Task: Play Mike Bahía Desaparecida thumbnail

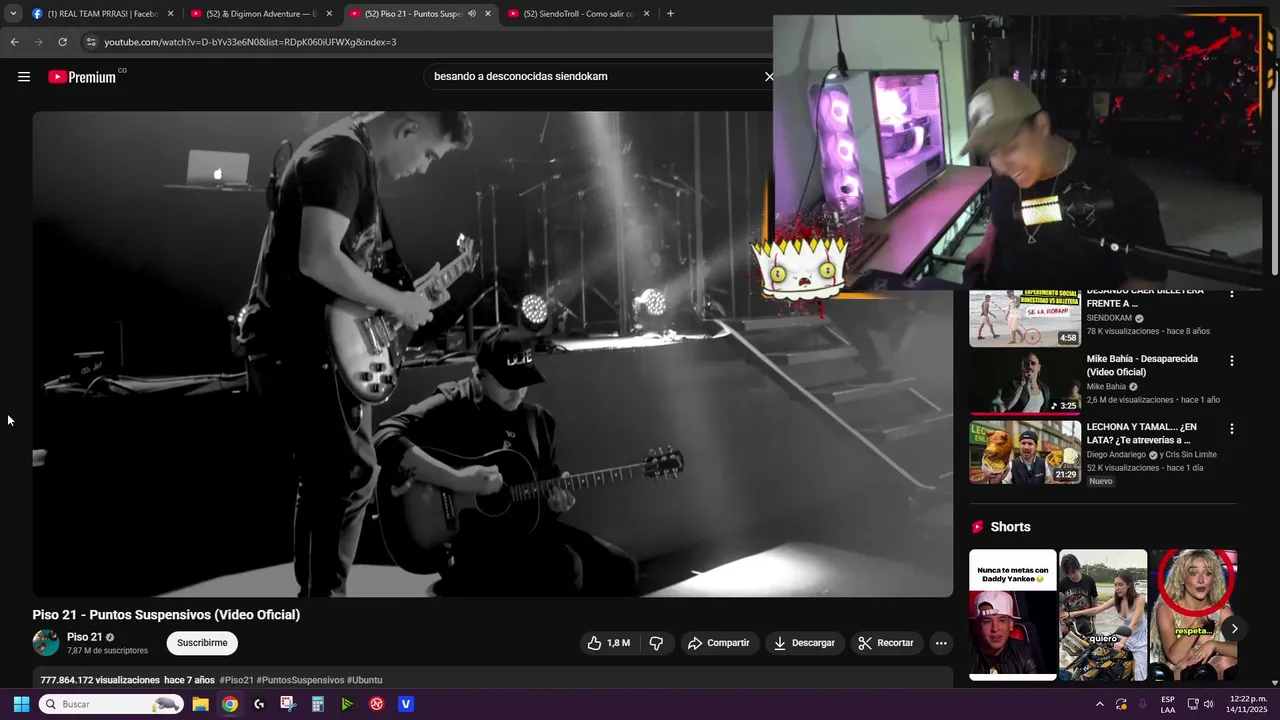Action: (1025, 384)
